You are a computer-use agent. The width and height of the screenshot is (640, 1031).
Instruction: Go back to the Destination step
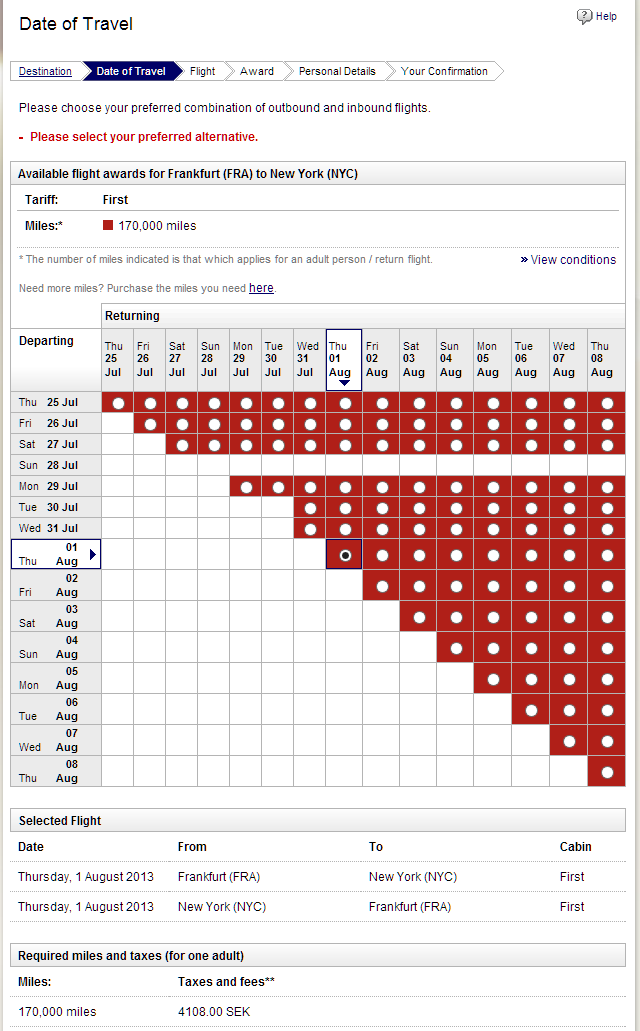coord(45,71)
